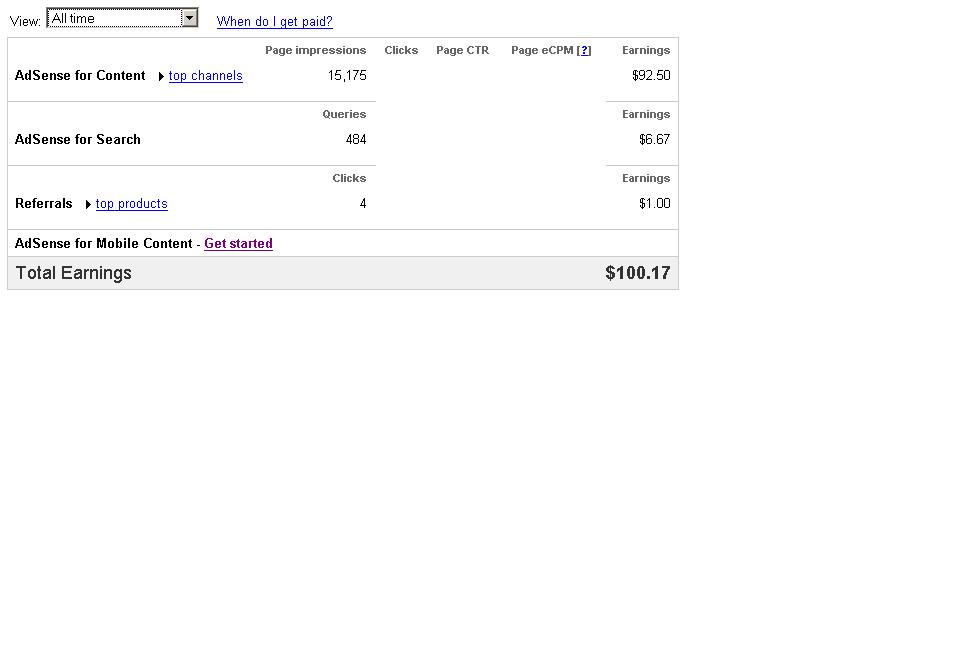
Task: Select the $6.67 search earnings value
Action: [x=654, y=140]
